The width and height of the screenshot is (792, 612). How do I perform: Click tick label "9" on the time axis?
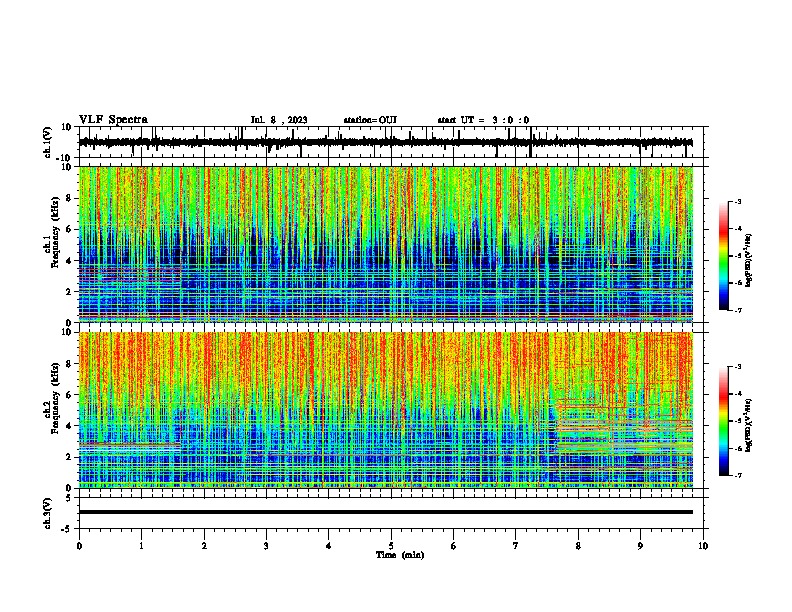(x=640, y=546)
